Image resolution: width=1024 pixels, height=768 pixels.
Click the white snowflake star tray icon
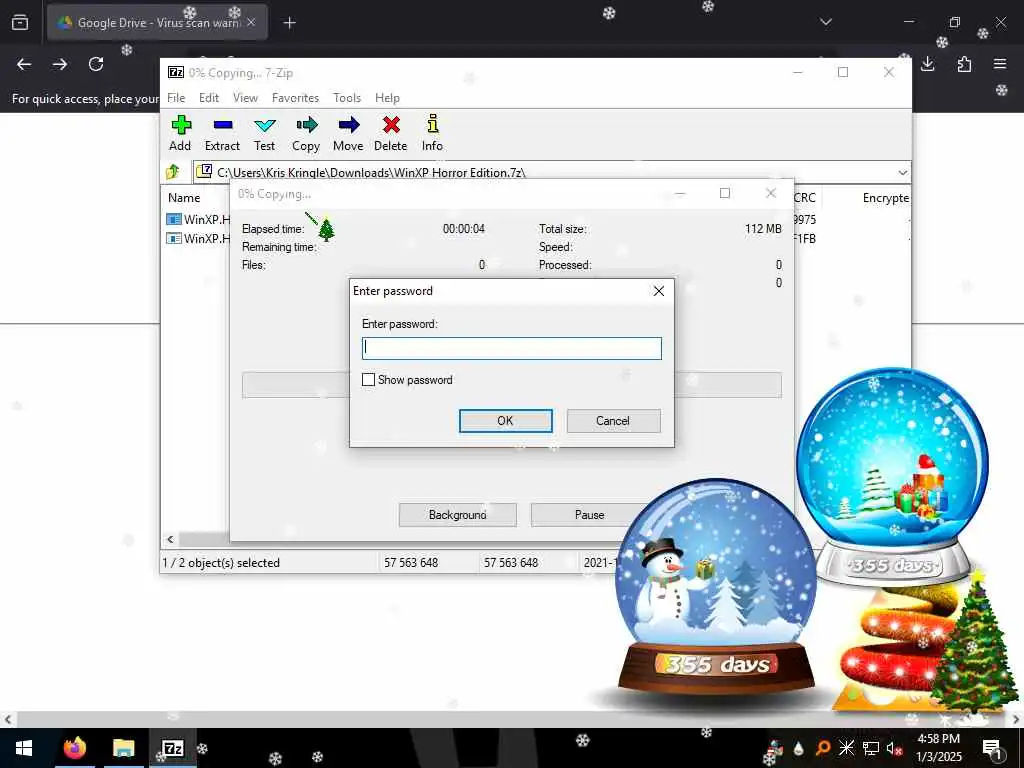point(846,748)
